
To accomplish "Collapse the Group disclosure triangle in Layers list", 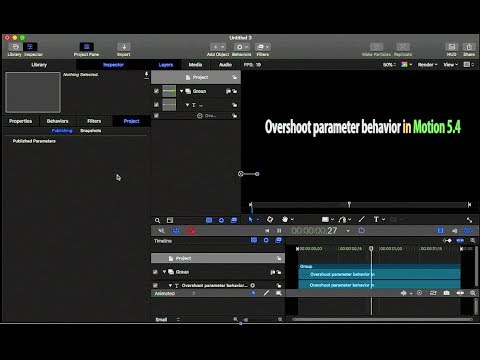I will point(182,91).
